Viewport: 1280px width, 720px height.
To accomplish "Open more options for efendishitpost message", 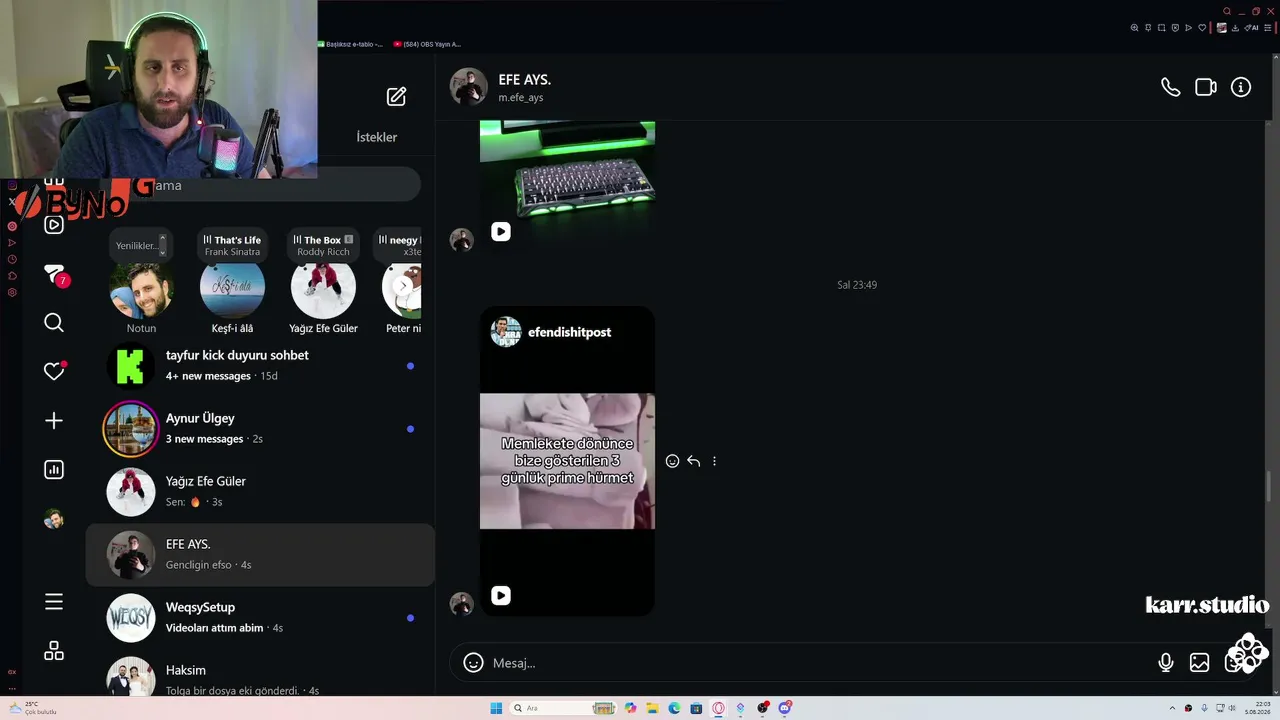I will (714, 461).
